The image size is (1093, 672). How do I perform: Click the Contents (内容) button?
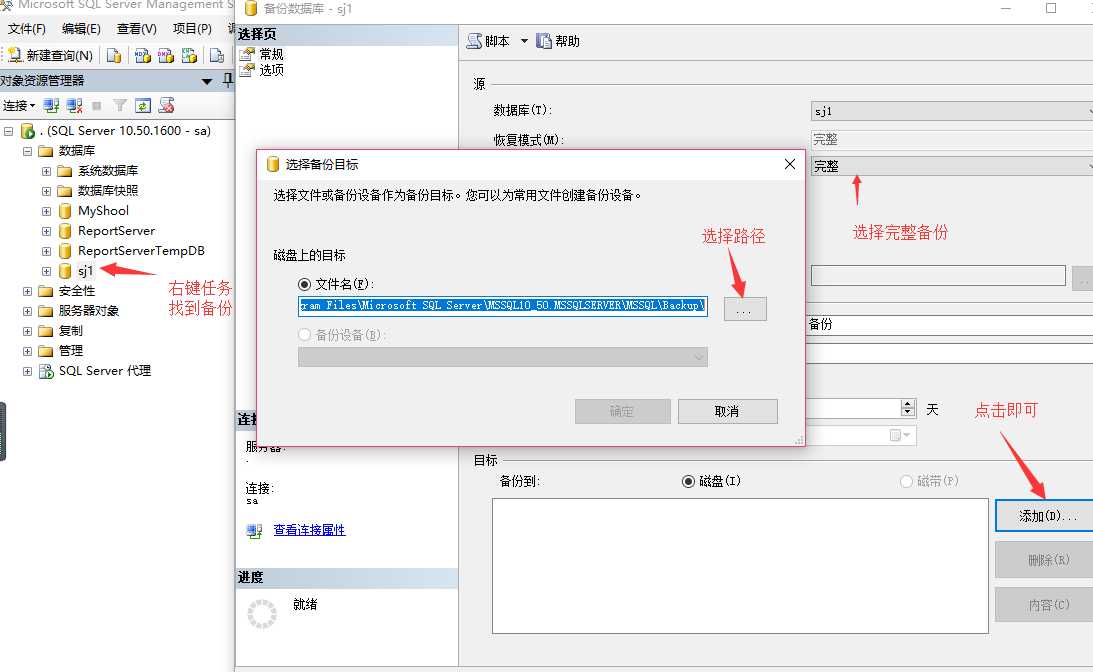[1044, 604]
